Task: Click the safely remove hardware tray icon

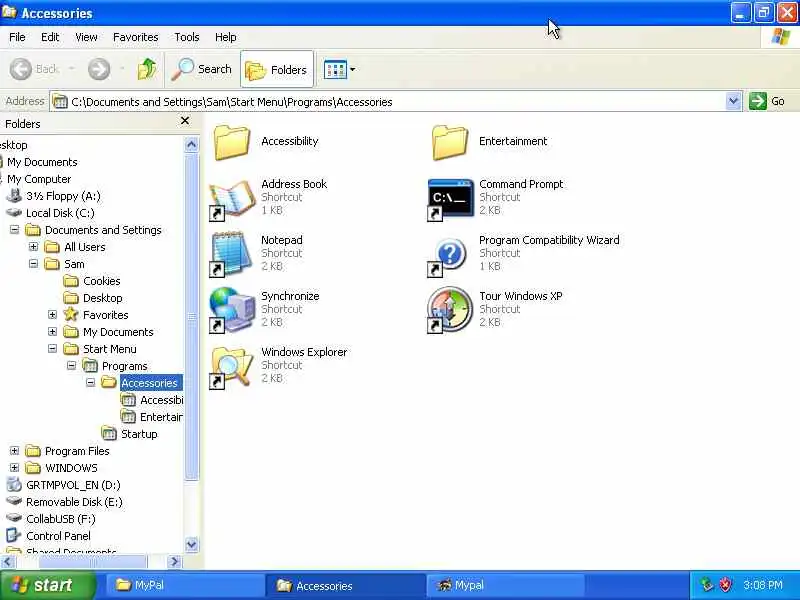Action: (x=707, y=585)
